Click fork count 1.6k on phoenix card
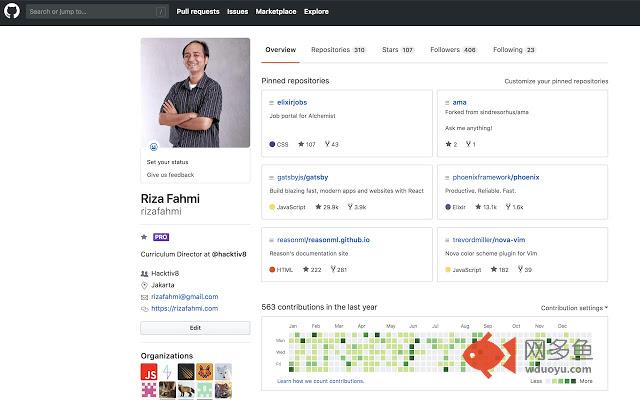Viewport: 640px width, 400px height. coord(514,207)
